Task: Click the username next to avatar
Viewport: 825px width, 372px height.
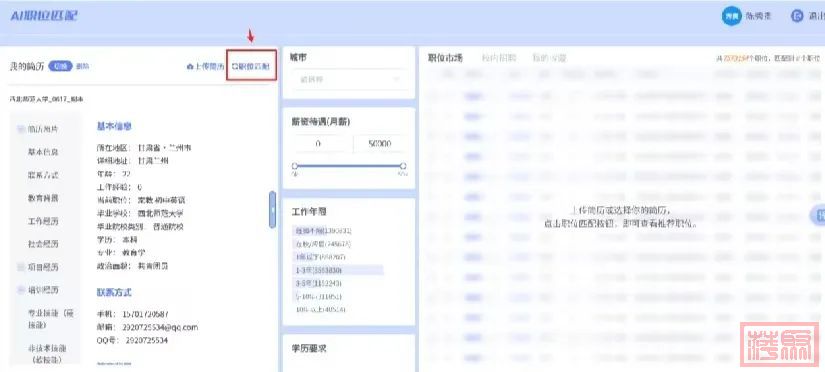Action: tap(758, 16)
